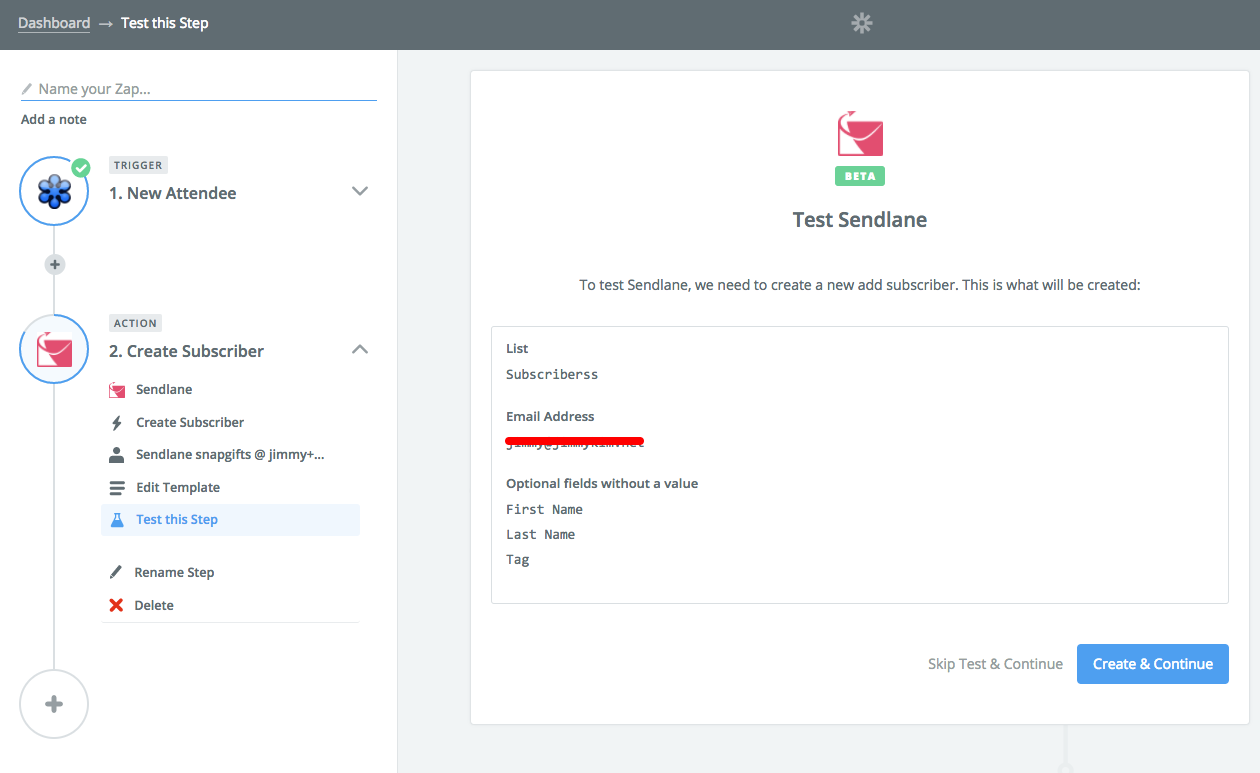Click the Subscriberss list value
The image size is (1260, 773).
pos(552,374)
